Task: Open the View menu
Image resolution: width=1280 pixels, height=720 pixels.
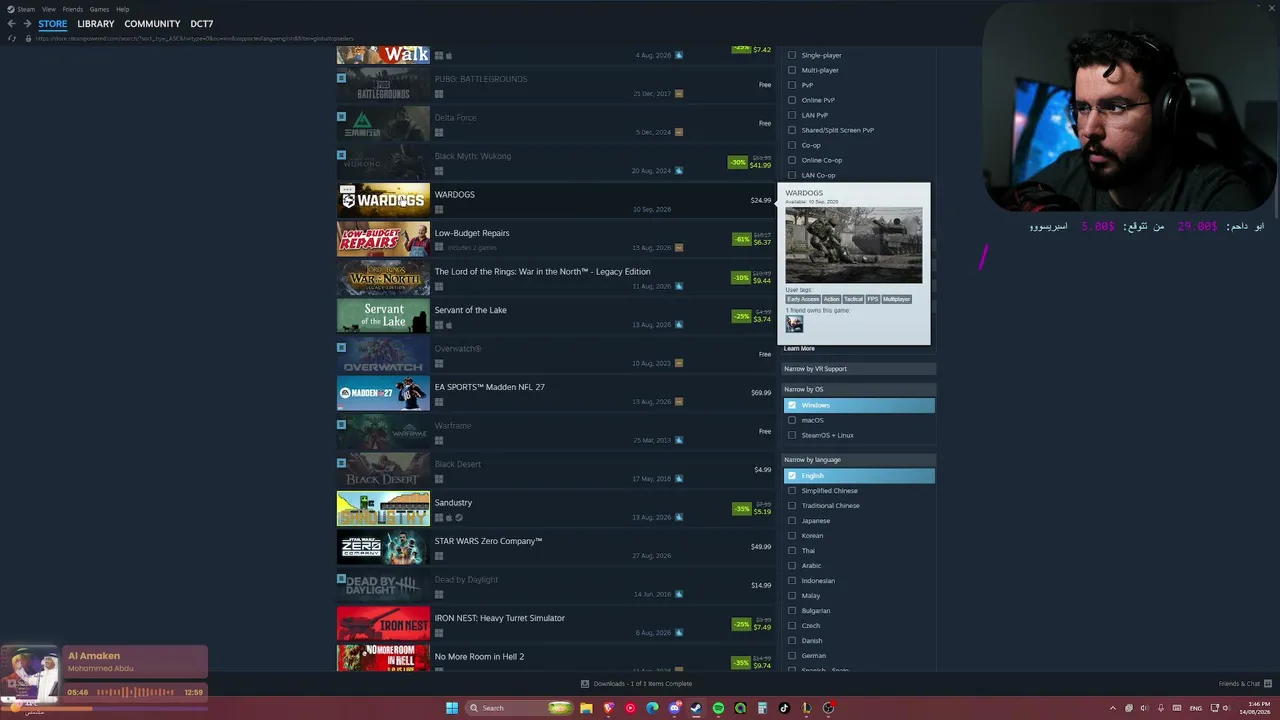Action: pyautogui.click(x=48, y=9)
